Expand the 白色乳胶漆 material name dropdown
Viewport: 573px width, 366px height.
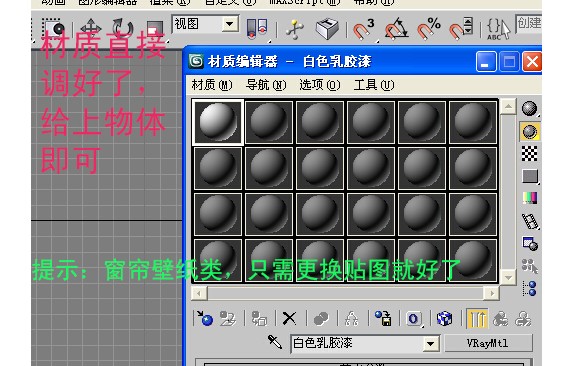tap(430, 343)
